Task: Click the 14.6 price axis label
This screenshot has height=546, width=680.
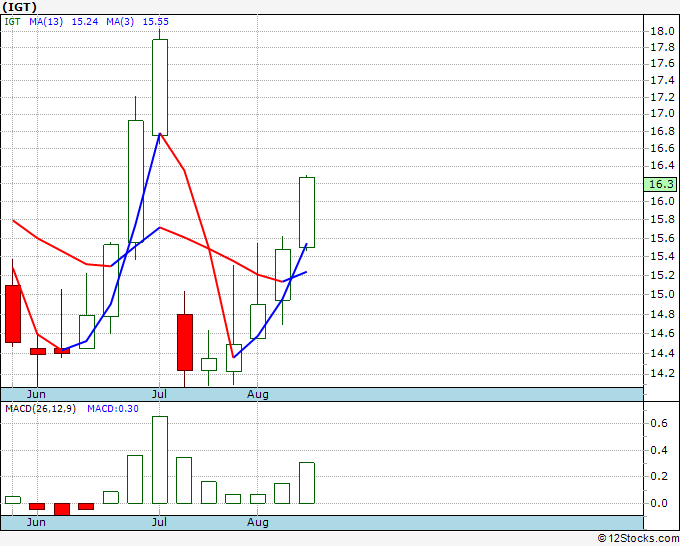Action: [x=662, y=333]
